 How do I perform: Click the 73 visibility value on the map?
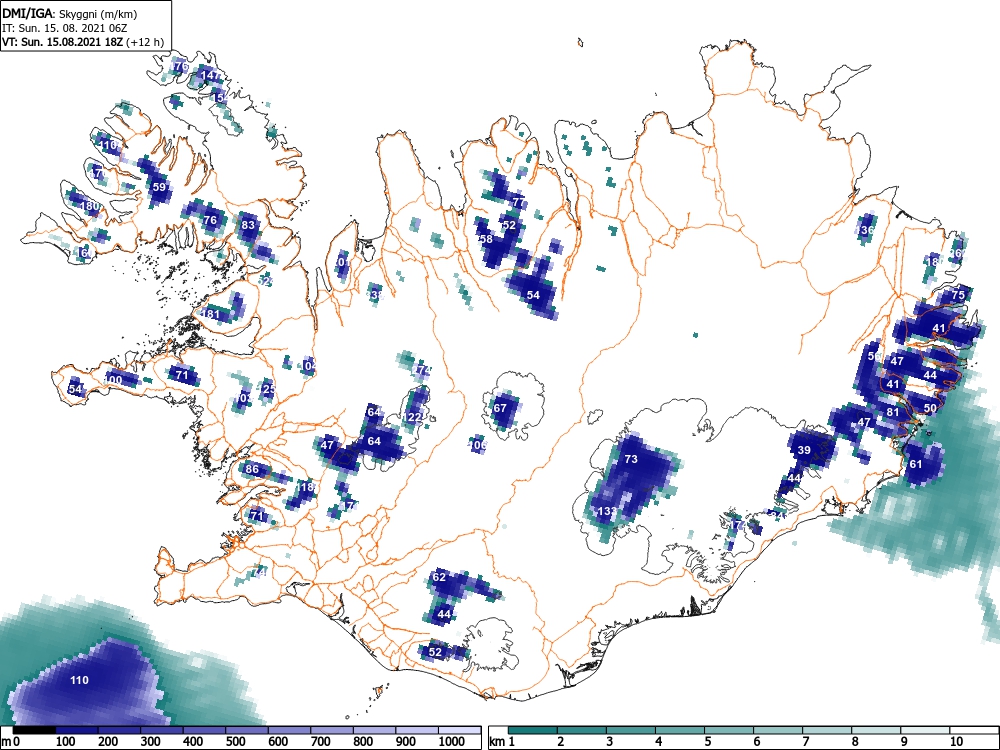631,459
